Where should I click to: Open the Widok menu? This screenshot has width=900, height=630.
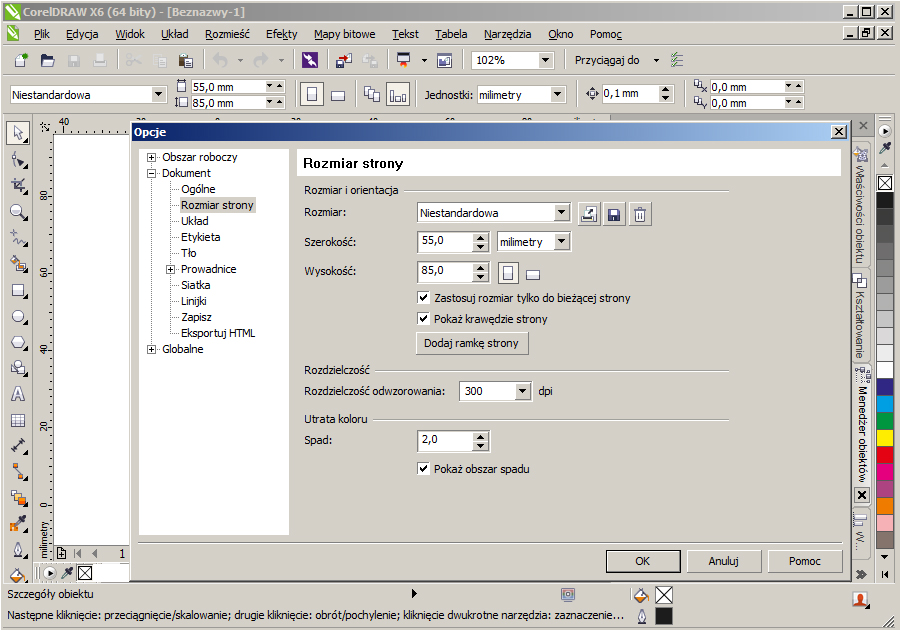coord(130,34)
